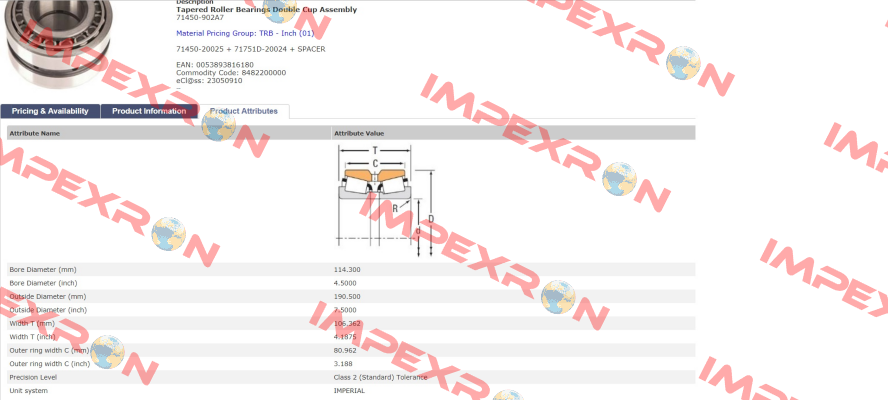Select the product title Tapered Roller Bearings text
Screen dimensions: 888x400
(267, 10)
